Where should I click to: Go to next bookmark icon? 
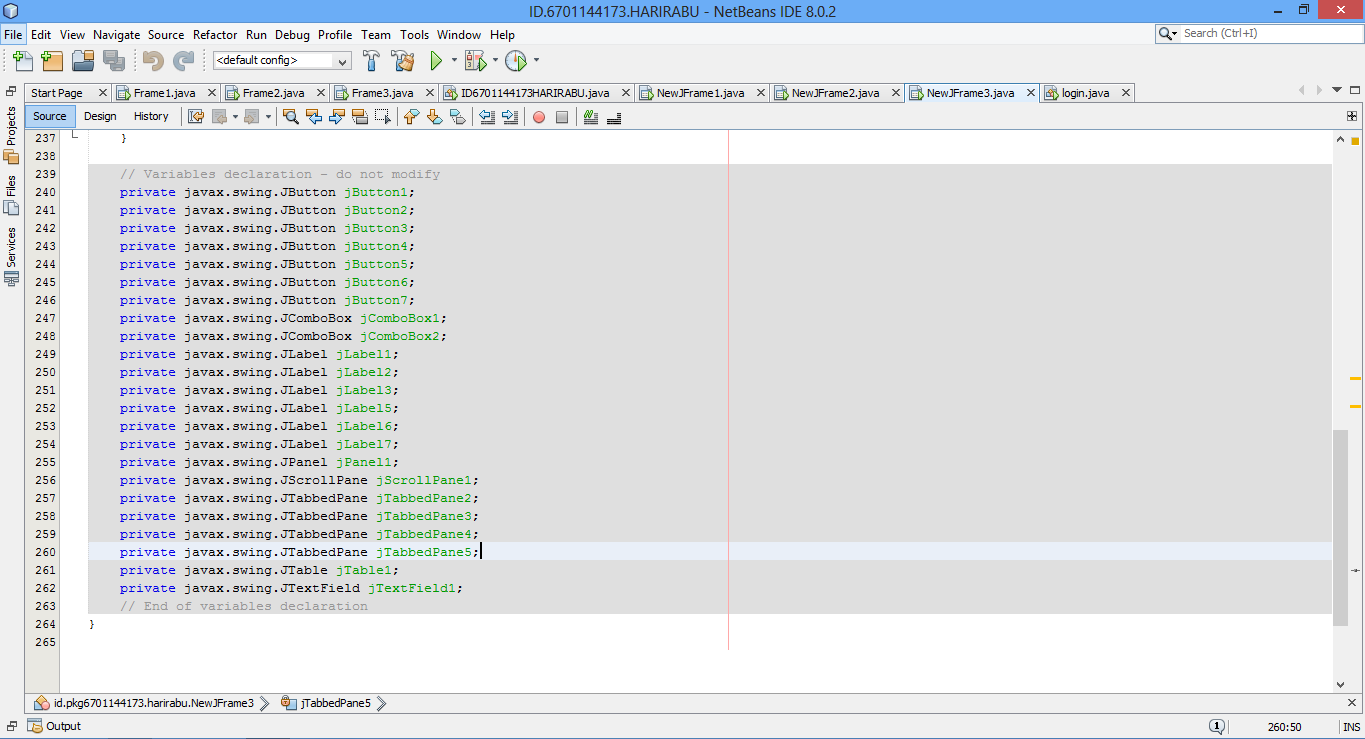click(434, 117)
